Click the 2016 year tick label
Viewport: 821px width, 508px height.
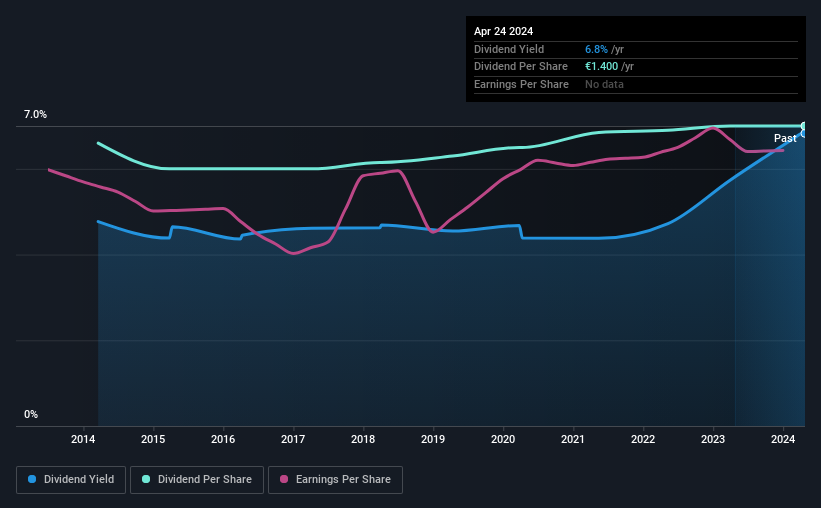223,439
